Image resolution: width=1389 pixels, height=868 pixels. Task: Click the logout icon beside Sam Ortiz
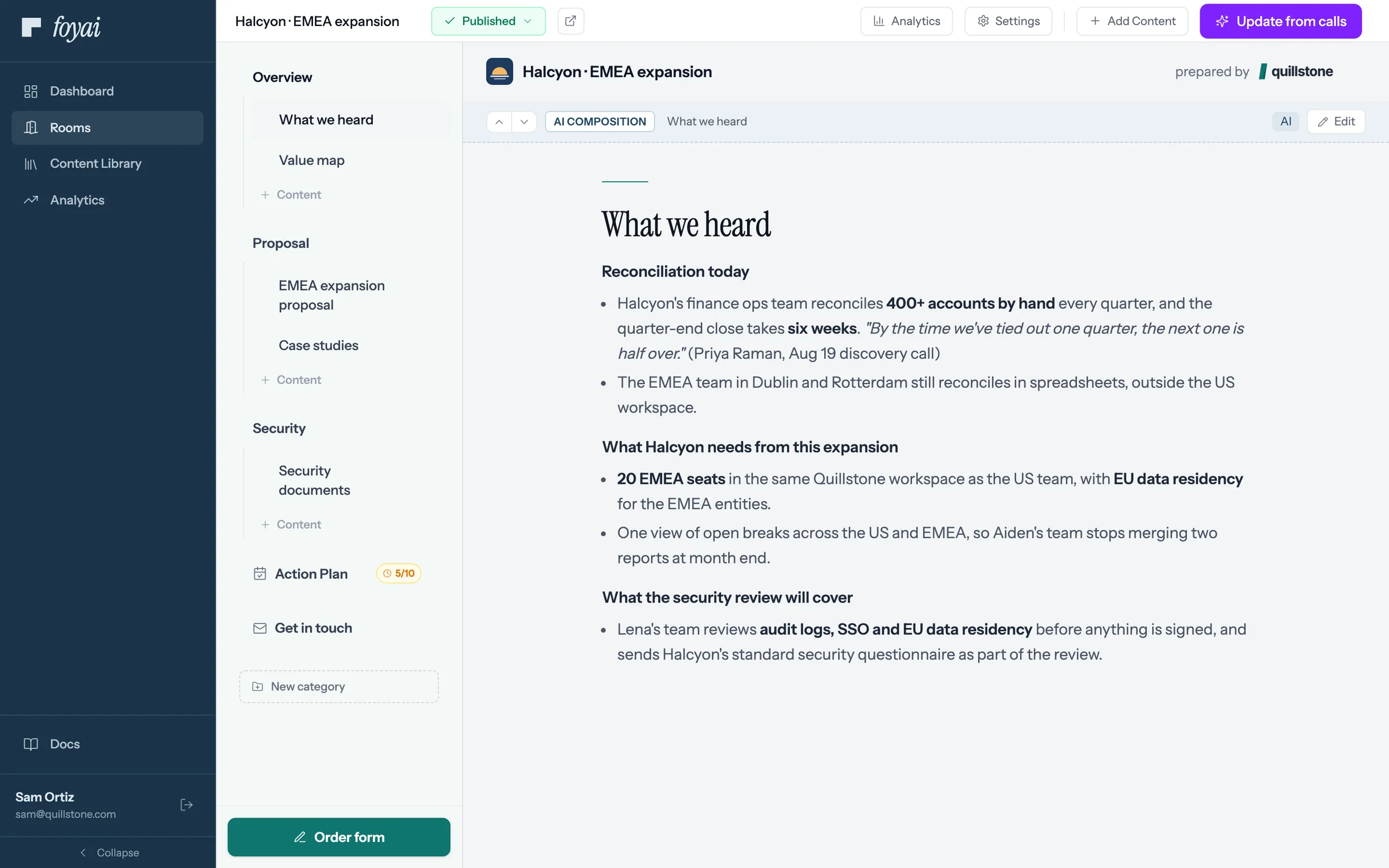(x=186, y=805)
